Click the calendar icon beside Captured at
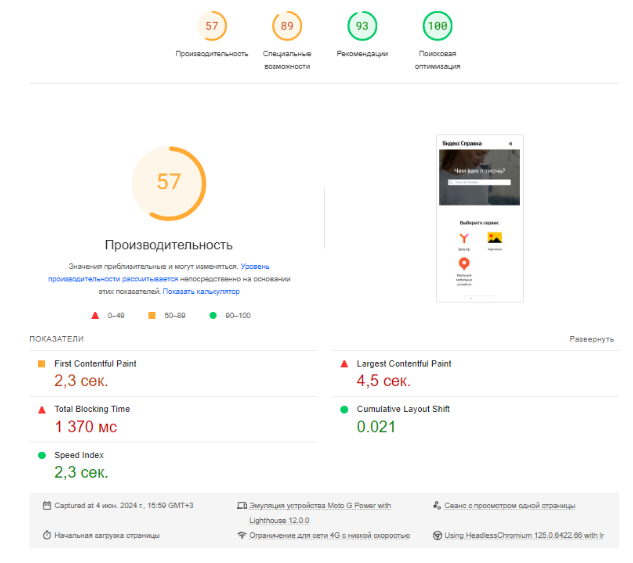The image size is (633, 563). tap(47, 505)
